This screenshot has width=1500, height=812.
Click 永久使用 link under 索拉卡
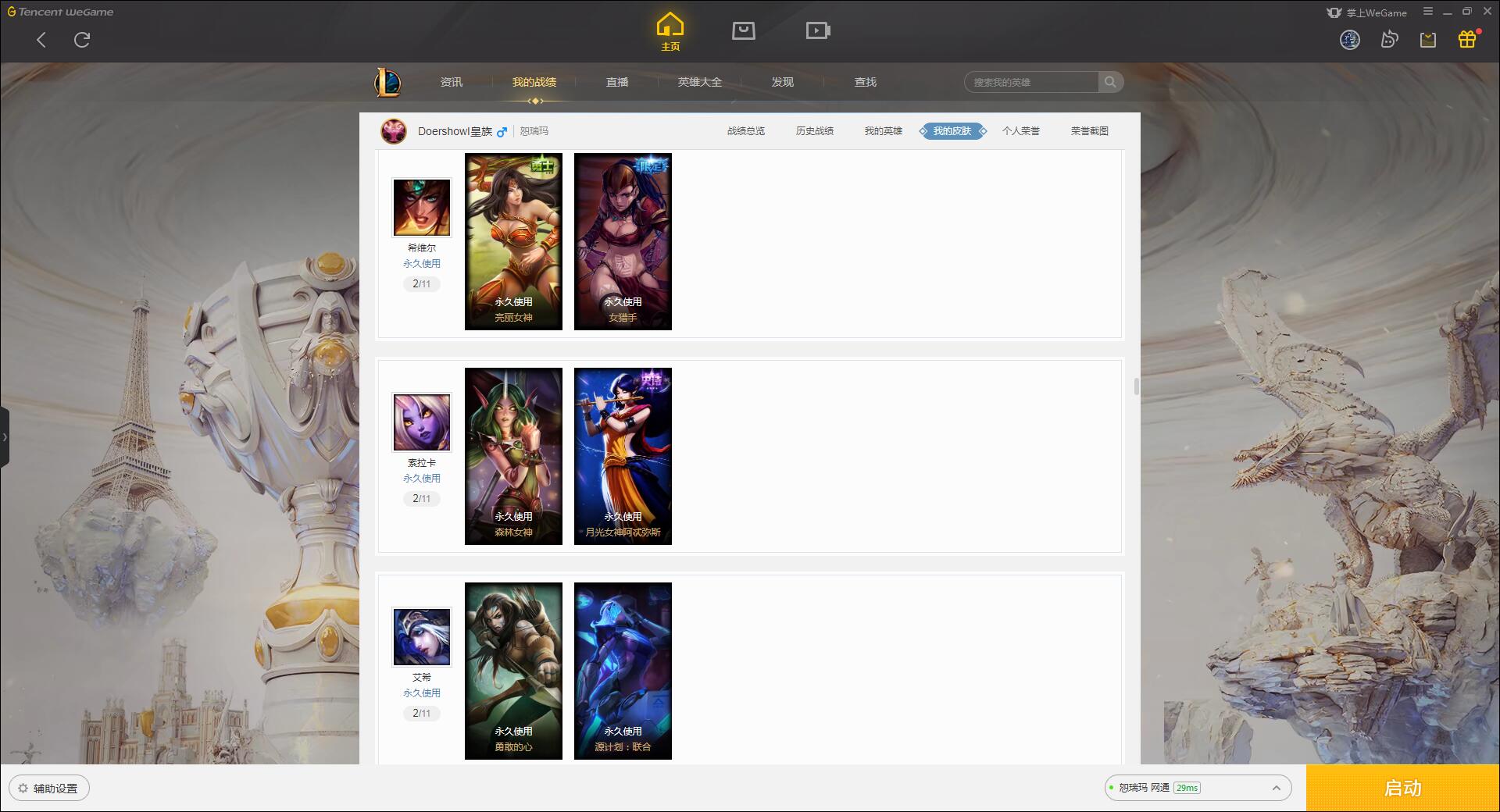[x=422, y=479]
